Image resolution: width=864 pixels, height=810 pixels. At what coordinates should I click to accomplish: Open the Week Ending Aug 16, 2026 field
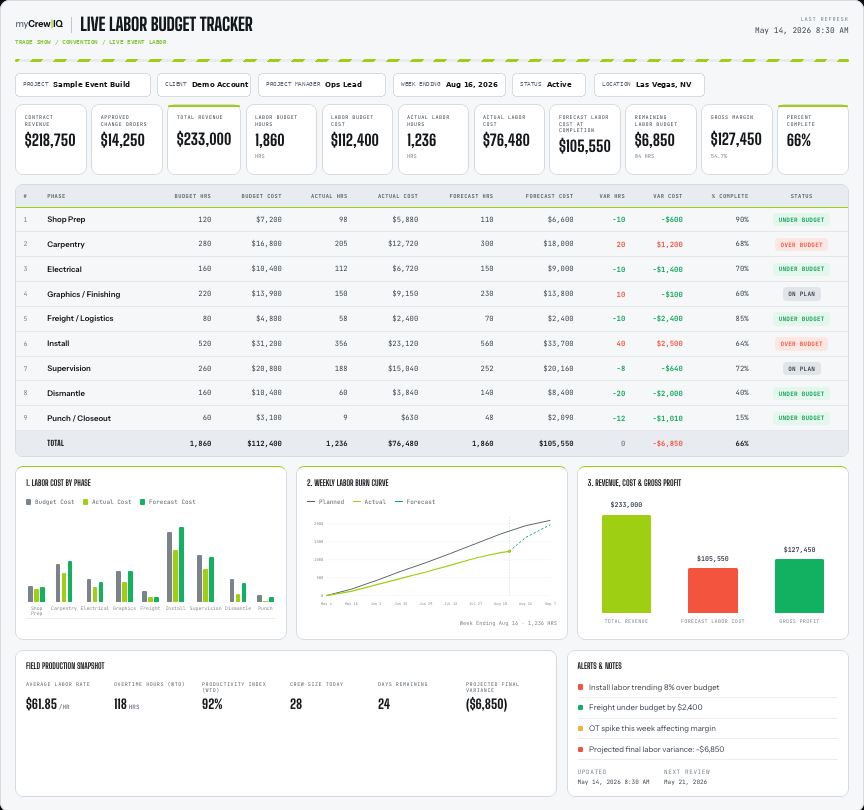click(449, 85)
